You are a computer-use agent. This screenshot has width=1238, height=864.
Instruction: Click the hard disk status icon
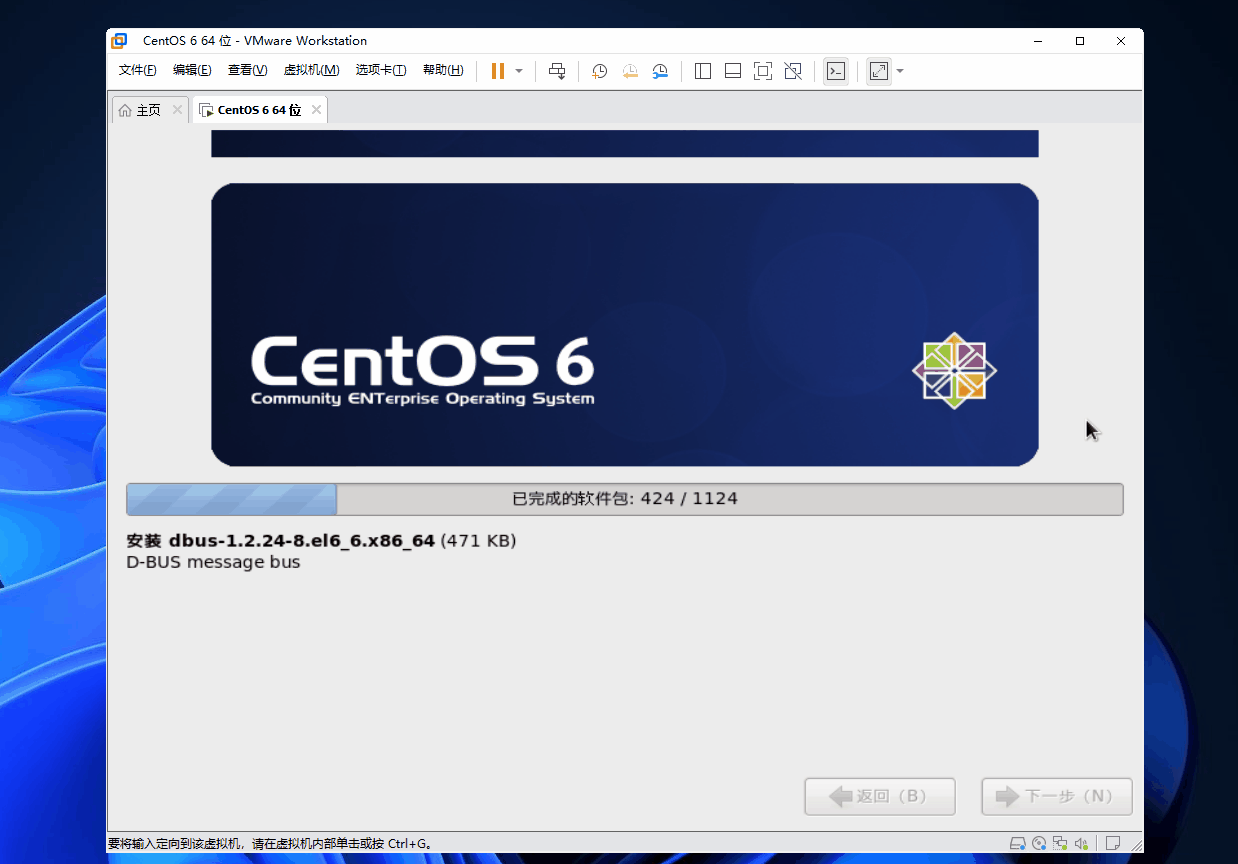click(x=1018, y=843)
